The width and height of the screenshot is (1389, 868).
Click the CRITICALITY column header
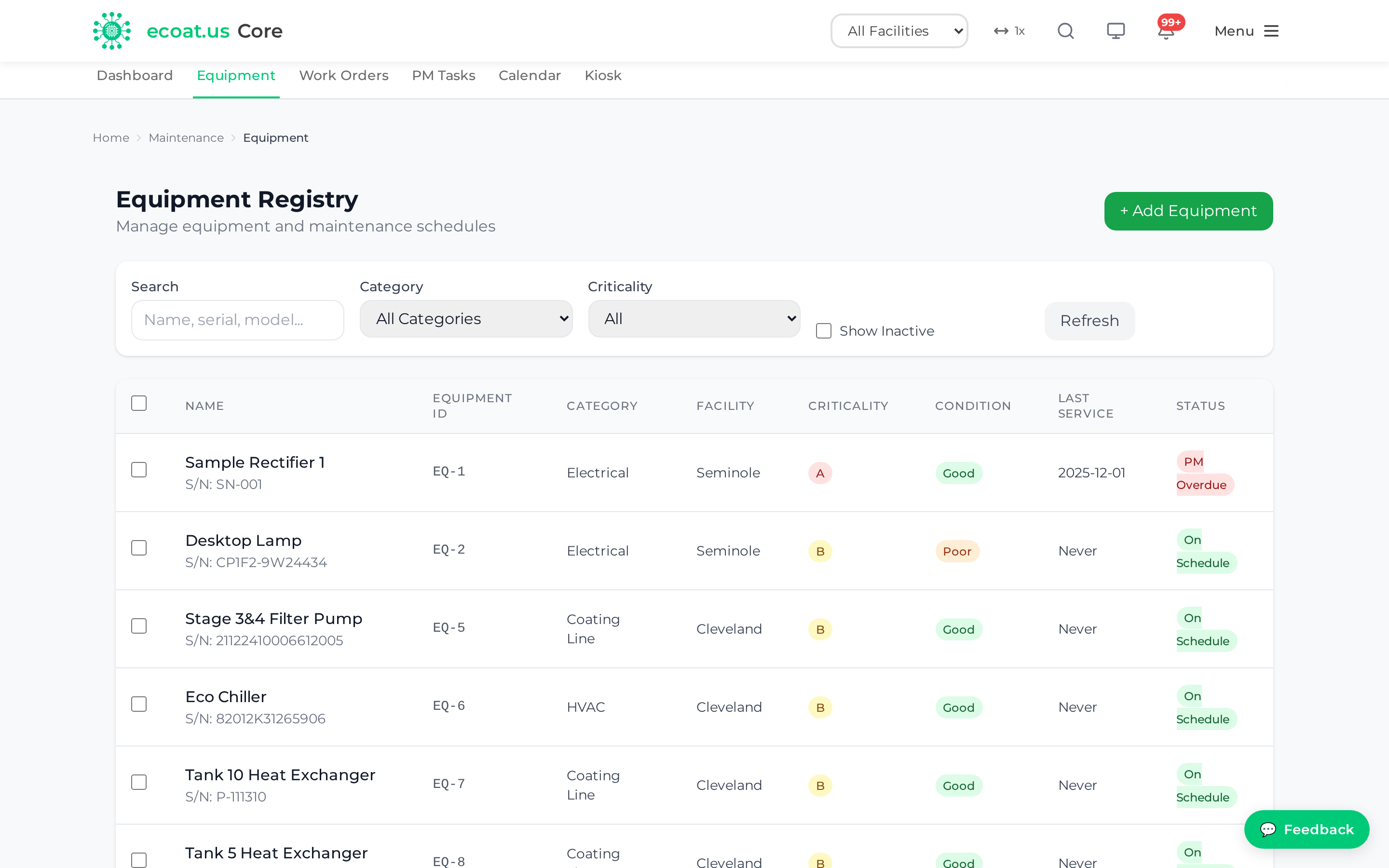point(848,406)
